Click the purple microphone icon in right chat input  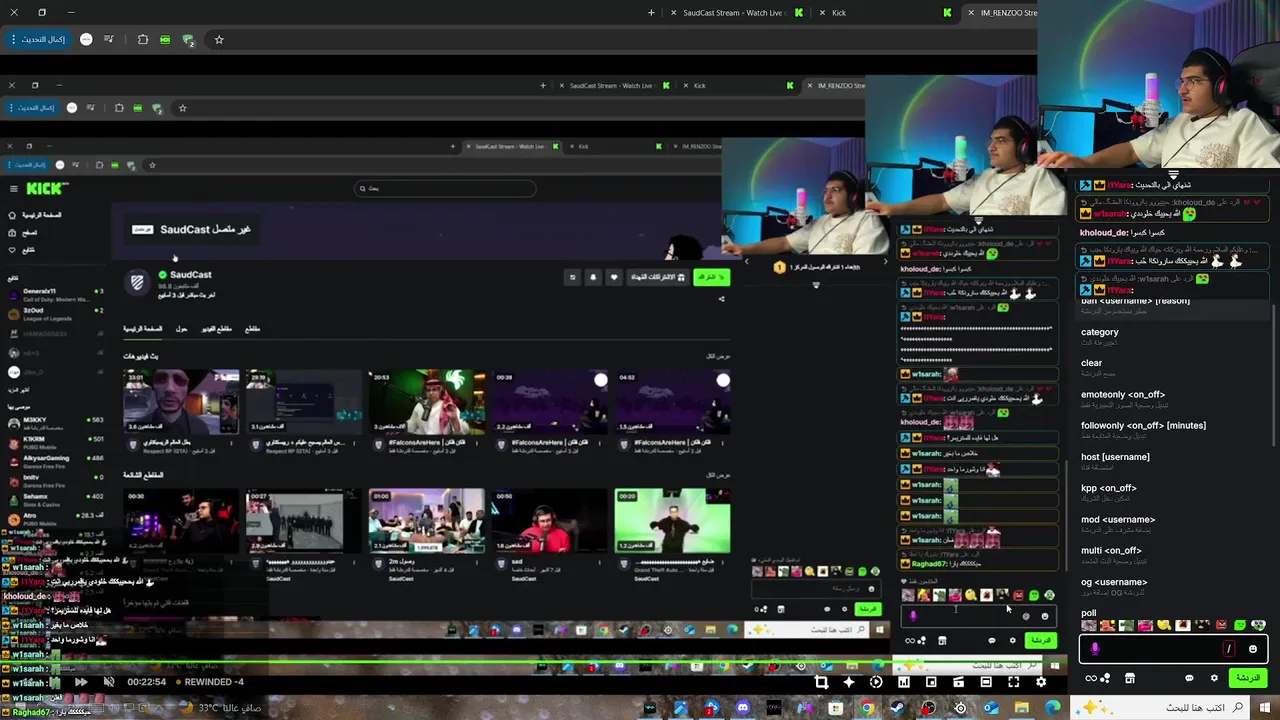point(1095,649)
